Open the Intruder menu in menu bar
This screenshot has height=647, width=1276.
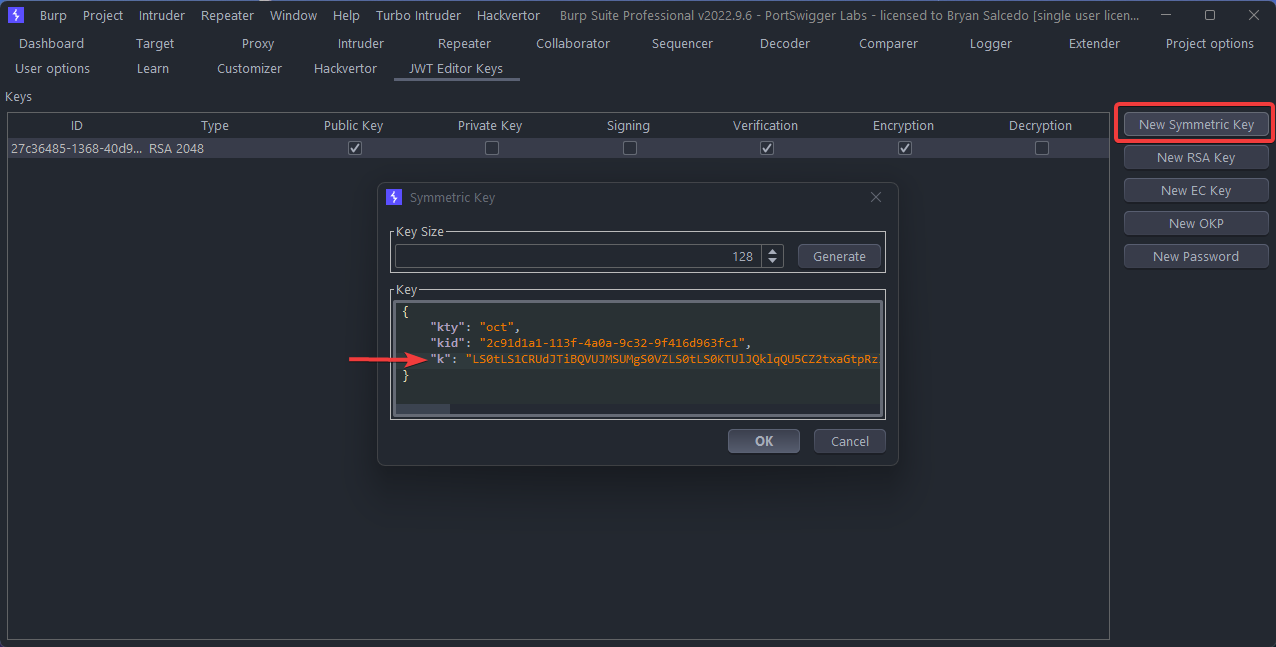click(162, 15)
